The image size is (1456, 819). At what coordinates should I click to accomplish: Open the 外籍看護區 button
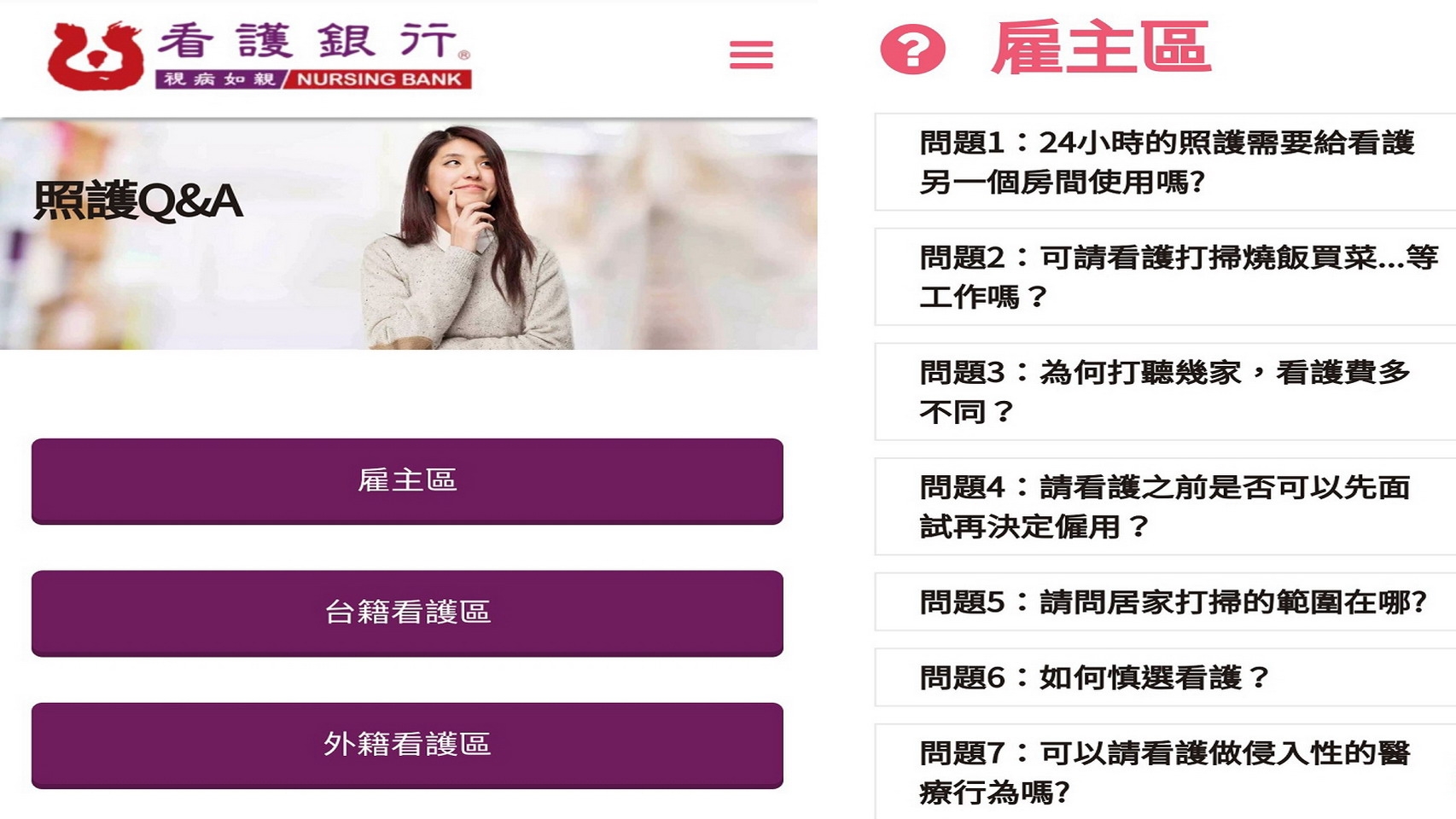point(407,745)
